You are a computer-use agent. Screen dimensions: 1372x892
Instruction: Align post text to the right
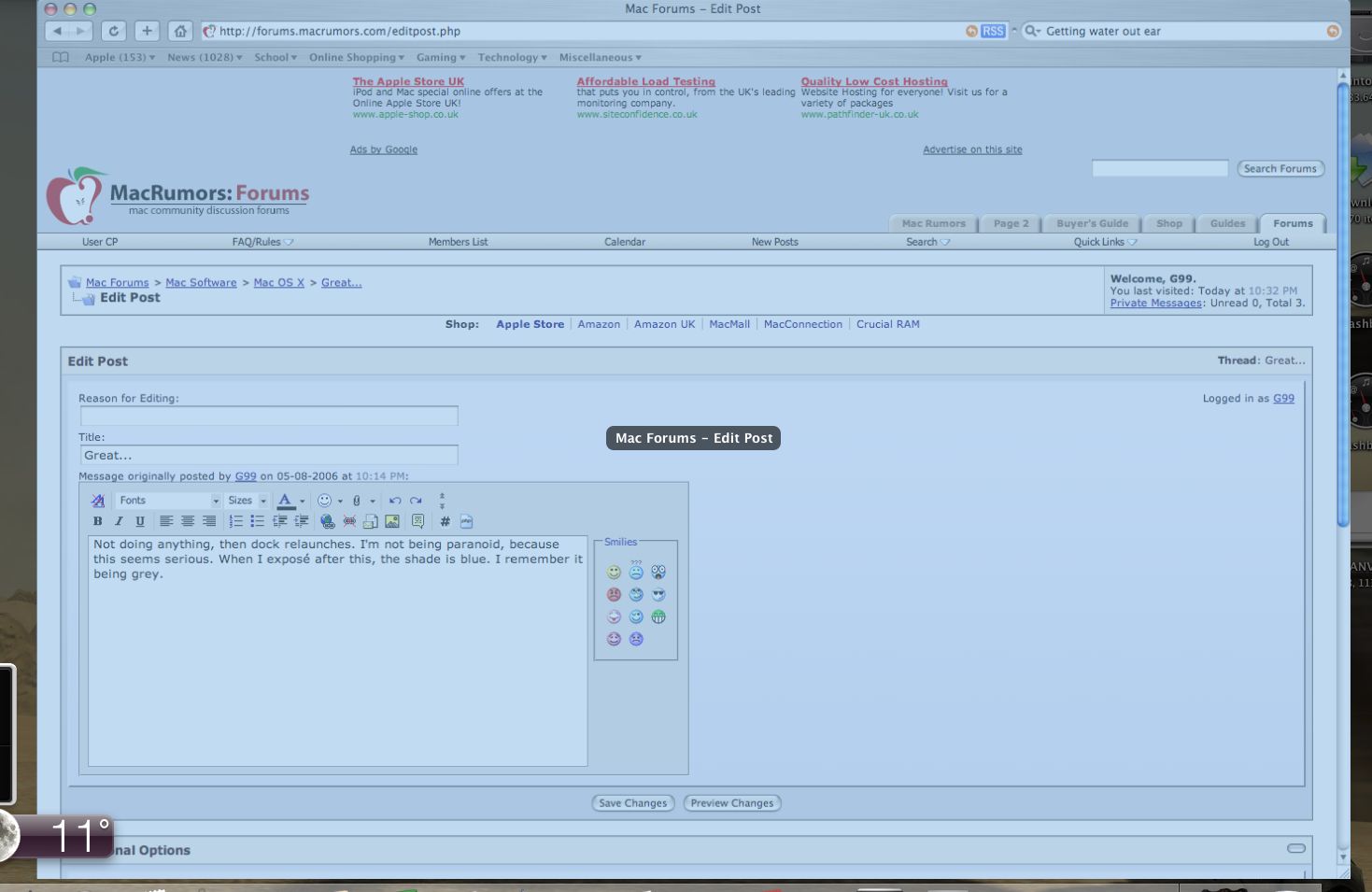coord(209,521)
